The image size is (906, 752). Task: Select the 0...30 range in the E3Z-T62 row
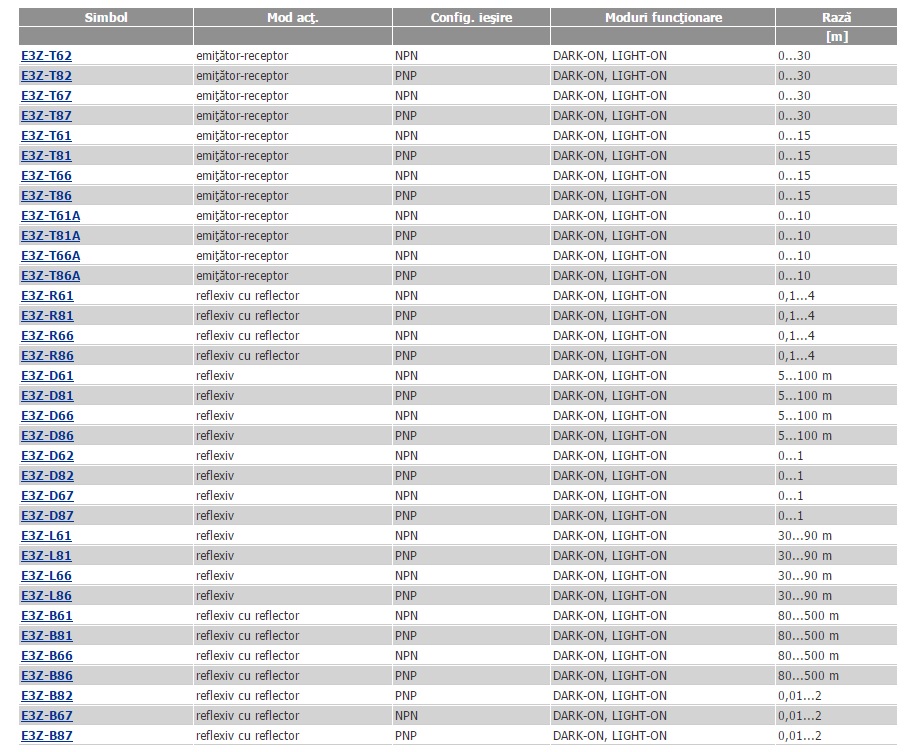pyautogui.click(x=794, y=56)
